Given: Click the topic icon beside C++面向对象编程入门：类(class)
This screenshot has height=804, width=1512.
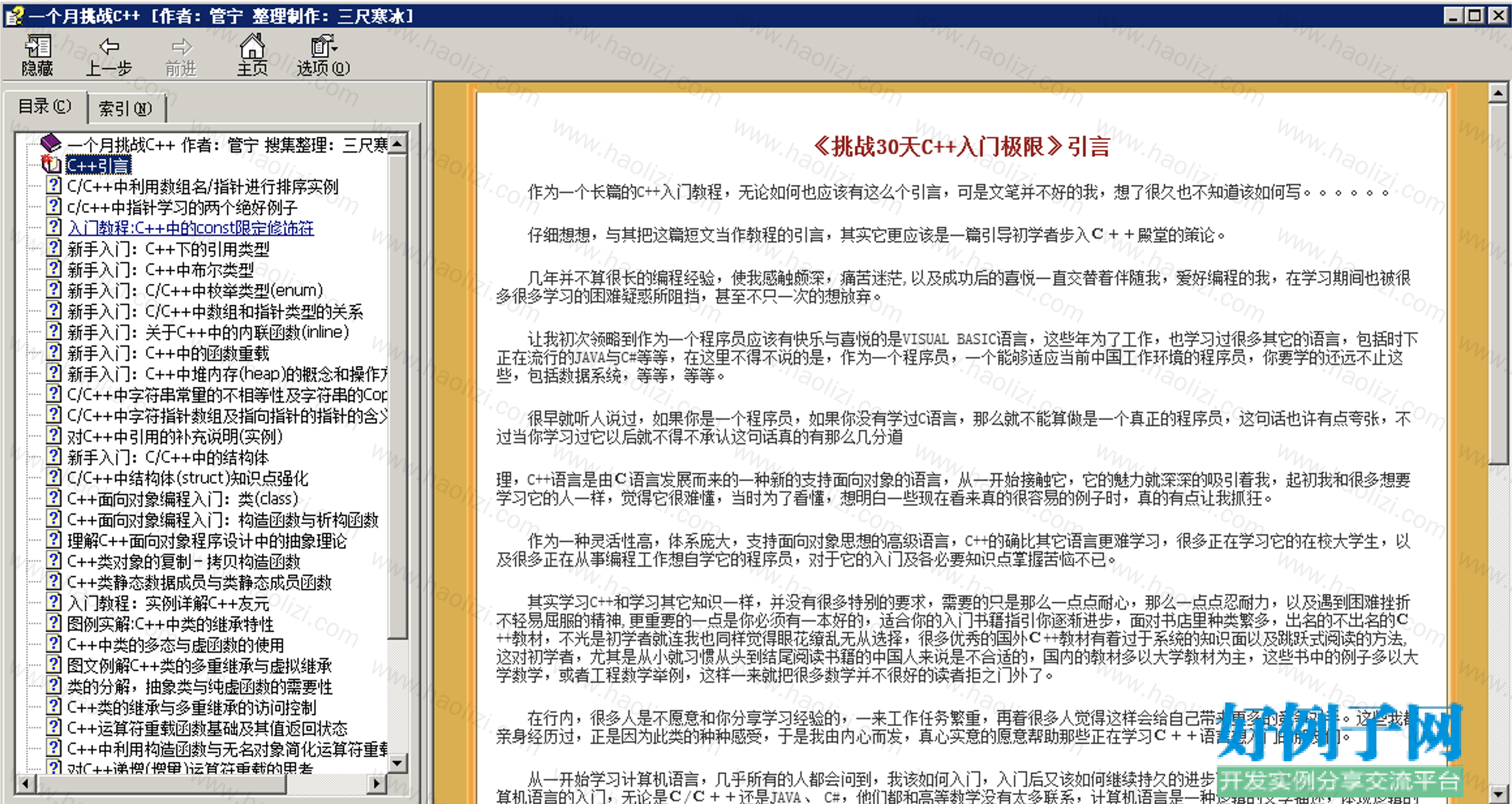Looking at the screenshot, I should click(54, 498).
